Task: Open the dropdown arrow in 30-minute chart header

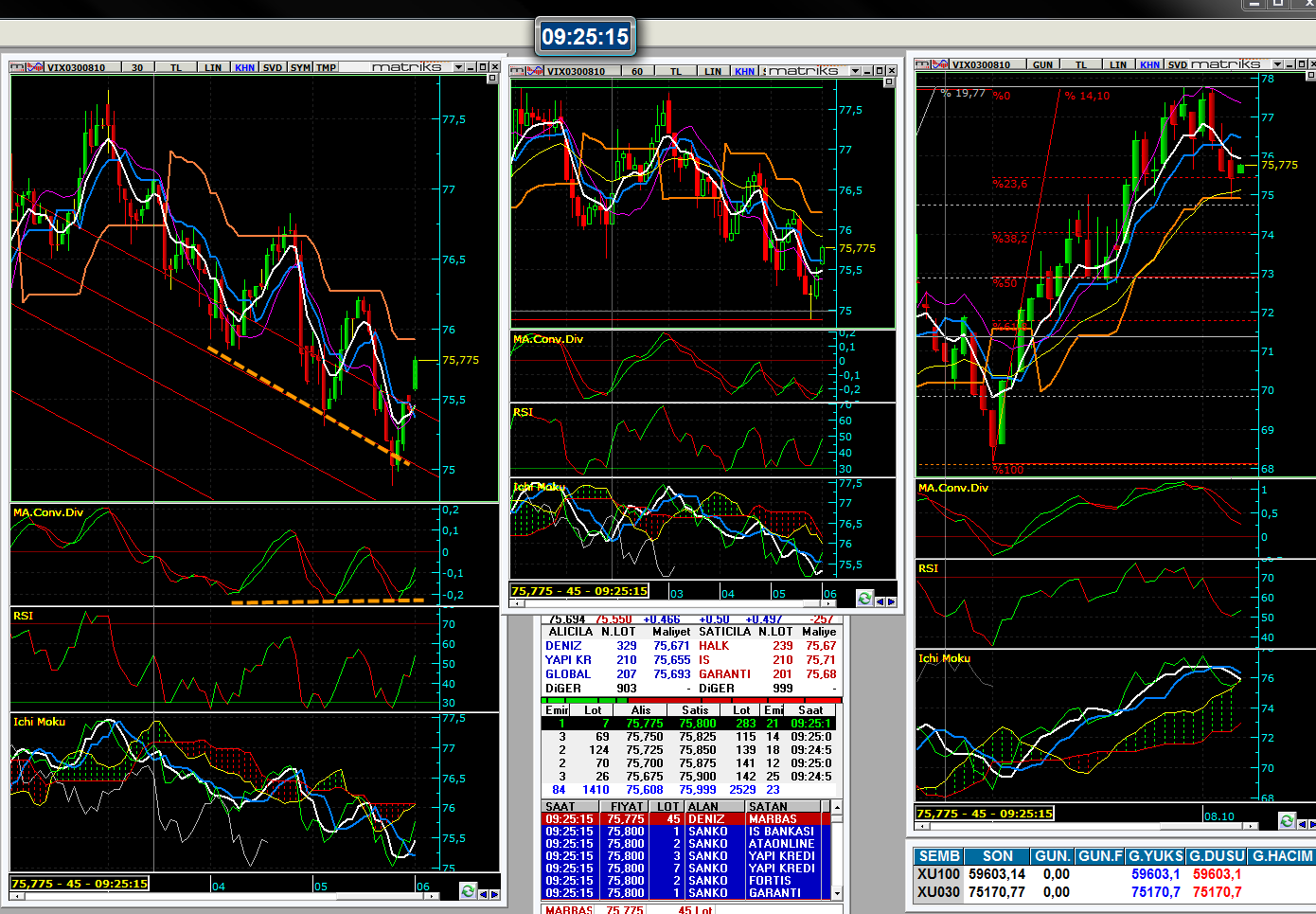Action: pyautogui.click(x=458, y=67)
